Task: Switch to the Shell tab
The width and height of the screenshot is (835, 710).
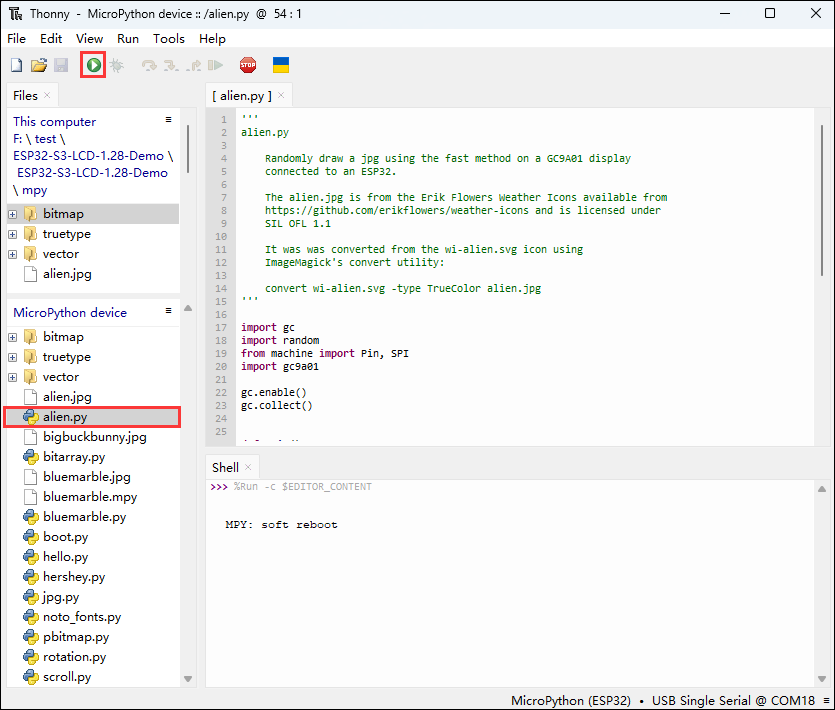Action: (225, 467)
